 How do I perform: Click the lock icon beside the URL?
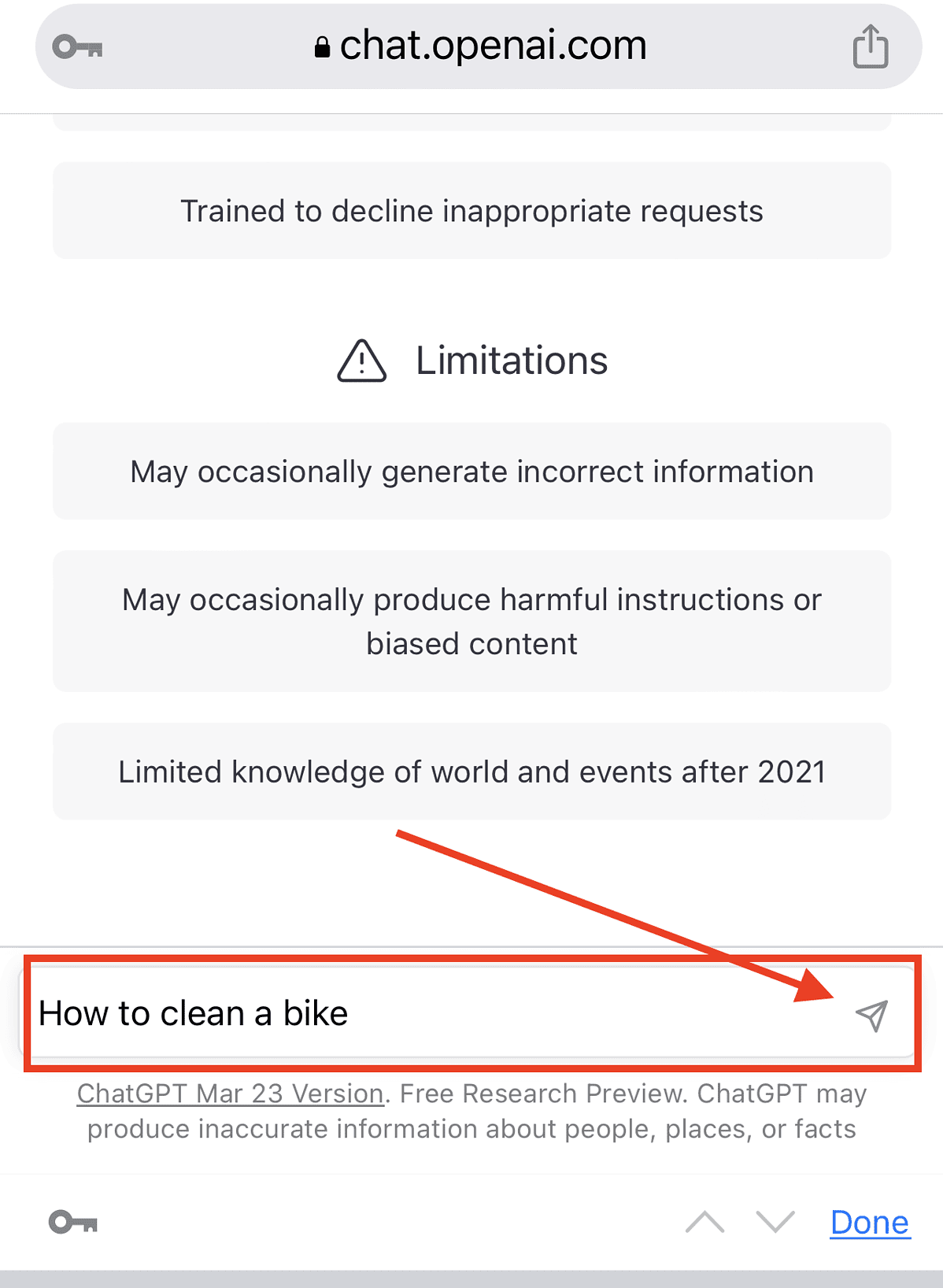(321, 47)
